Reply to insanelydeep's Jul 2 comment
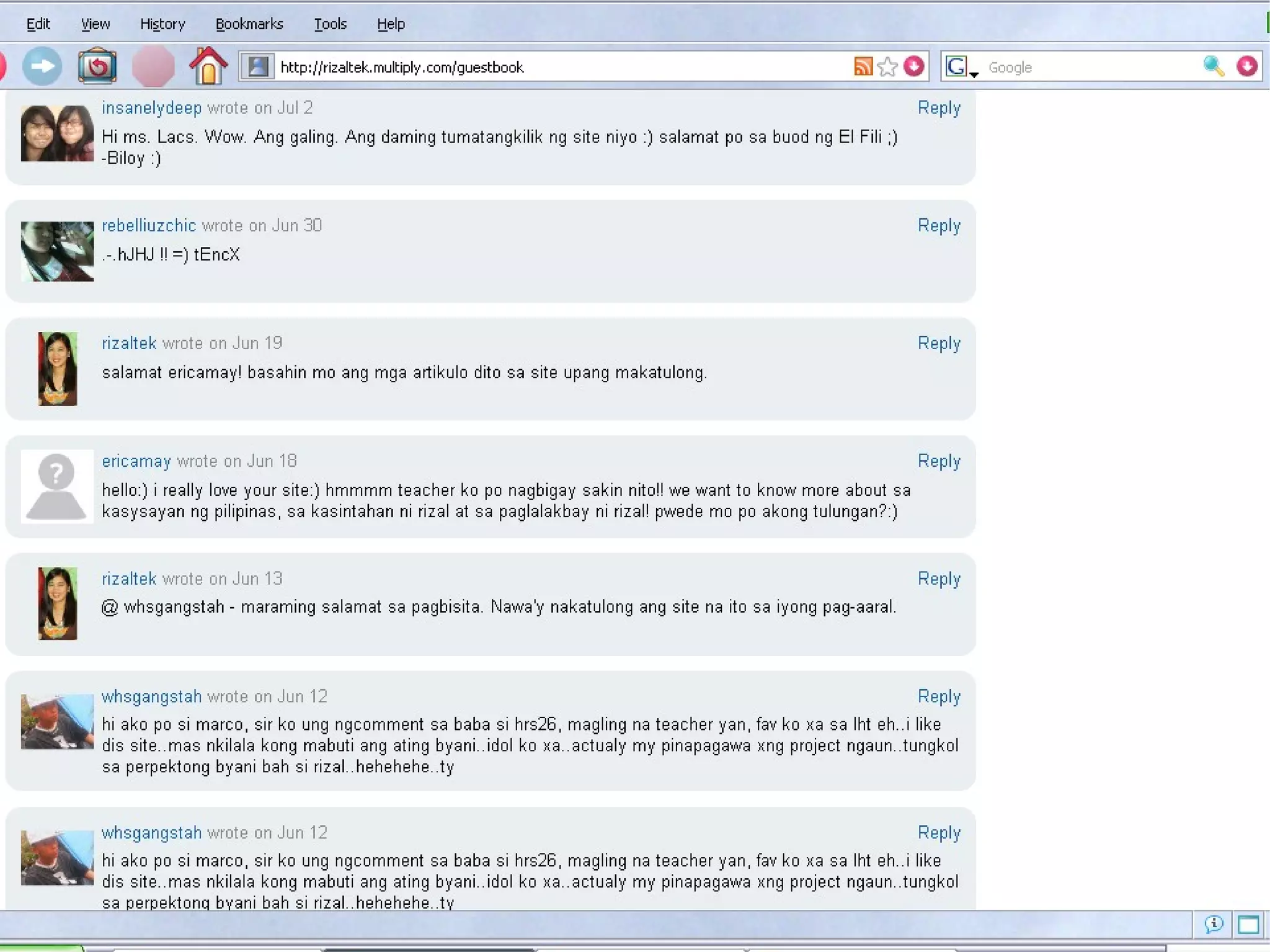This screenshot has height=952, width=1270. pyautogui.click(x=938, y=108)
